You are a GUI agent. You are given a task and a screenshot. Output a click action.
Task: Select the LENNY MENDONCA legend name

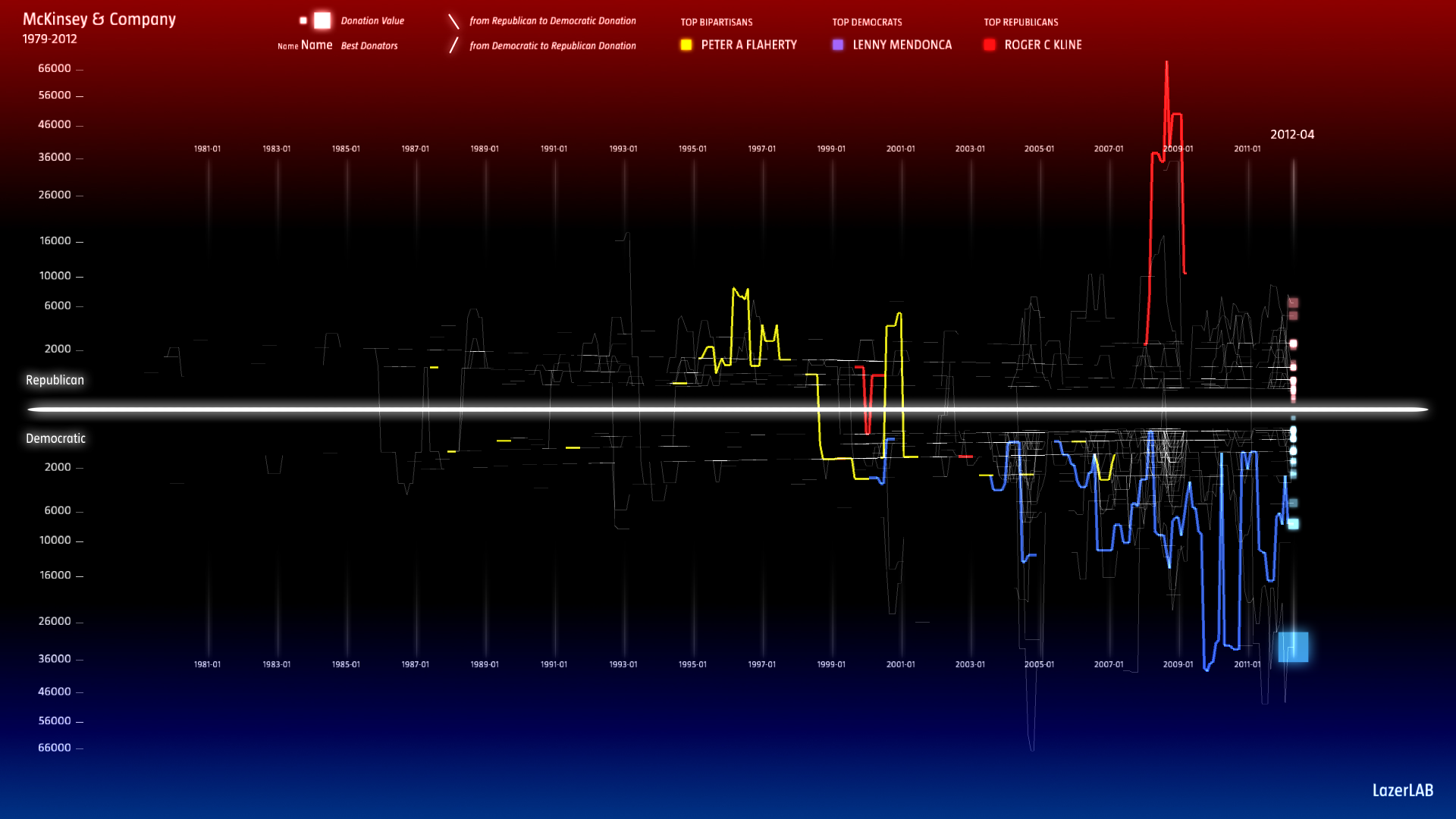pos(902,45)
